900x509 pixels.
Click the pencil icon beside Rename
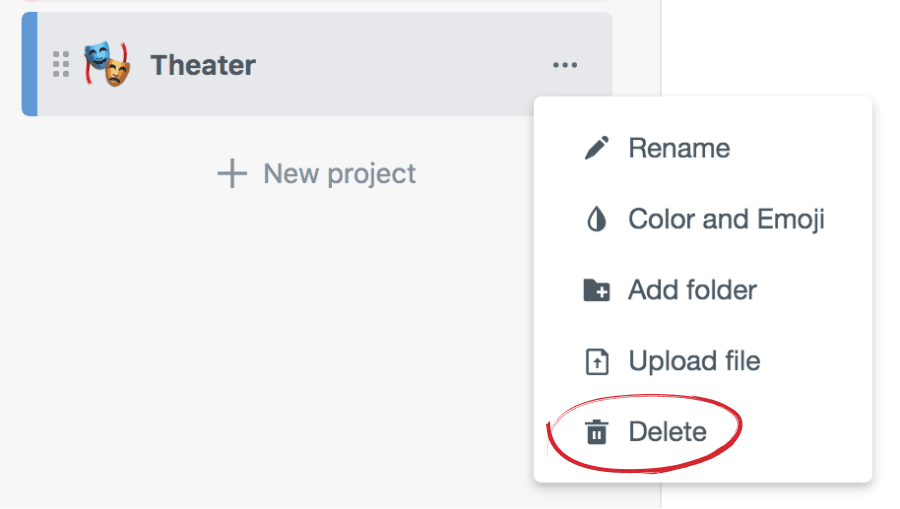click(x=596, y=149)
